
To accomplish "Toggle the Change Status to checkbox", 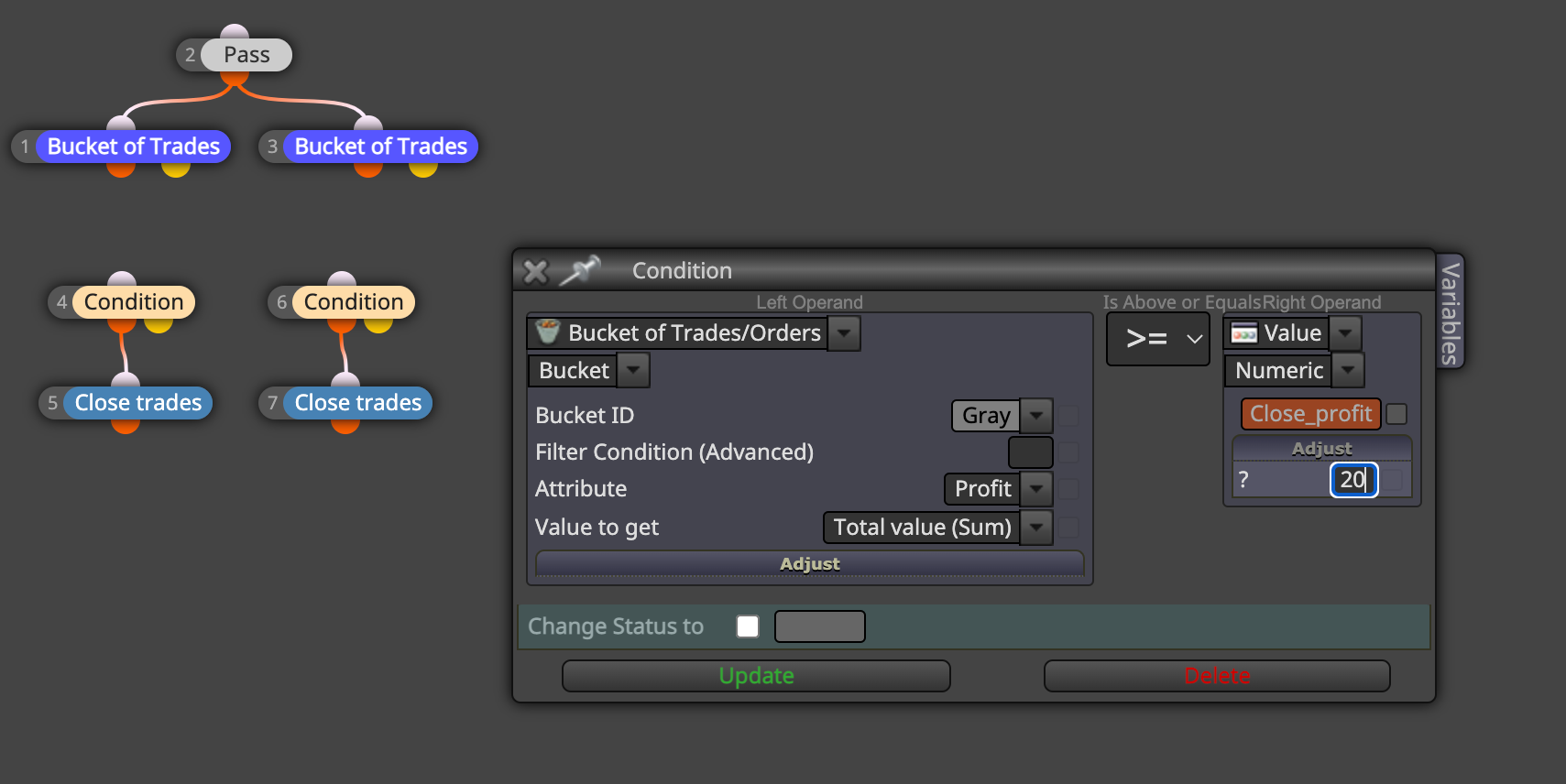I will 748,626.
